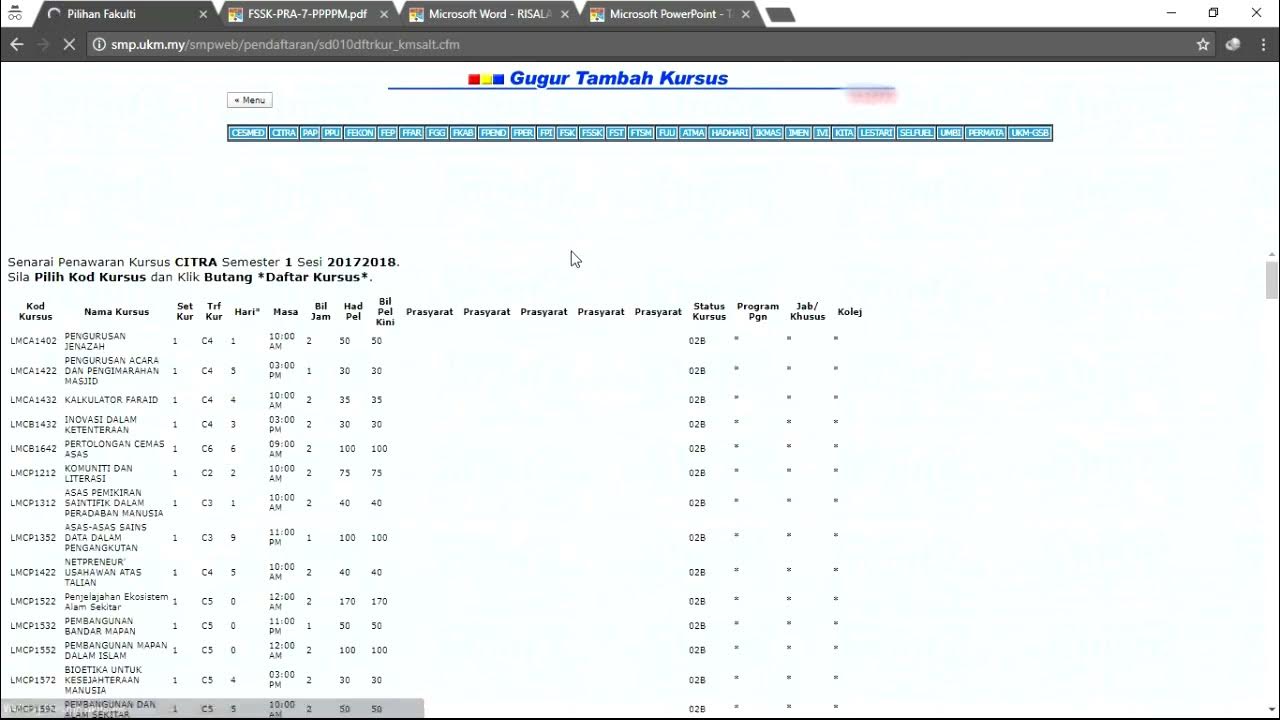Image resolution: width=1280 pixels, height=720 pixels.
Task: Select the FEP faculty button
Action: [387, 133]
